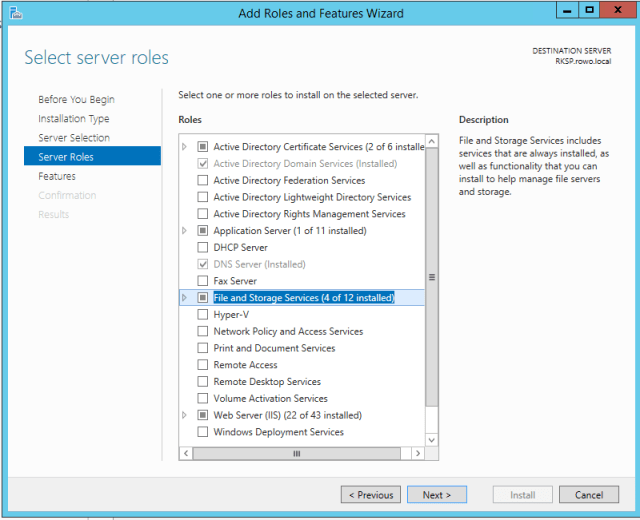The width and height of the screenshot is (640, 520).
Task: Expand Active Directory Certificate Services node
Action: [x=184, y=146]
